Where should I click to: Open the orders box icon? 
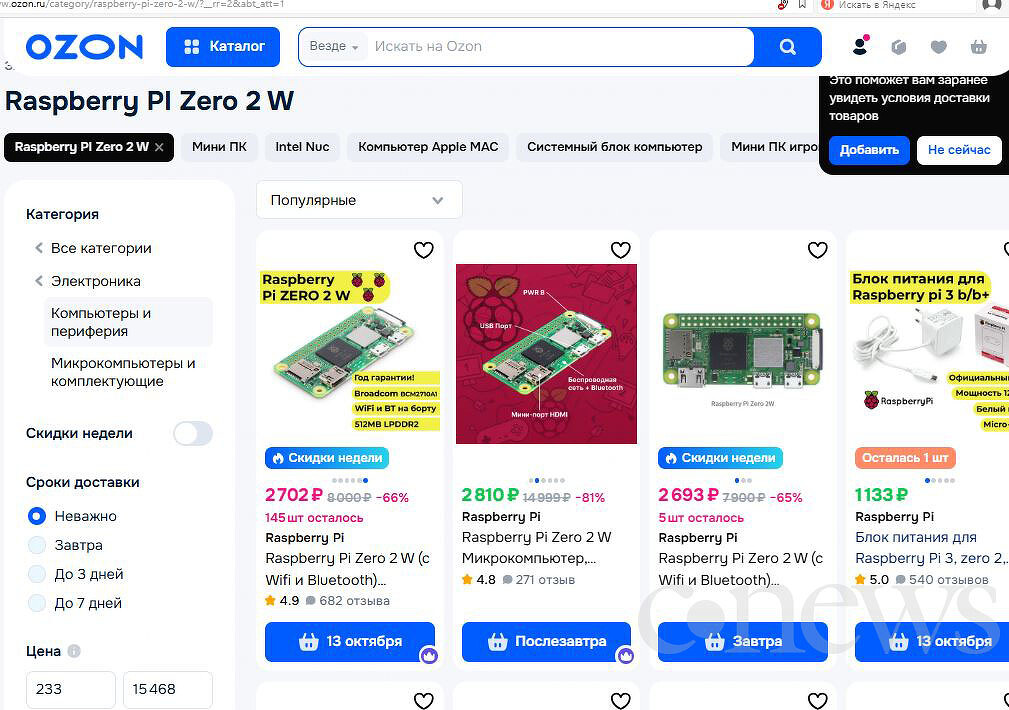(899, 46)
